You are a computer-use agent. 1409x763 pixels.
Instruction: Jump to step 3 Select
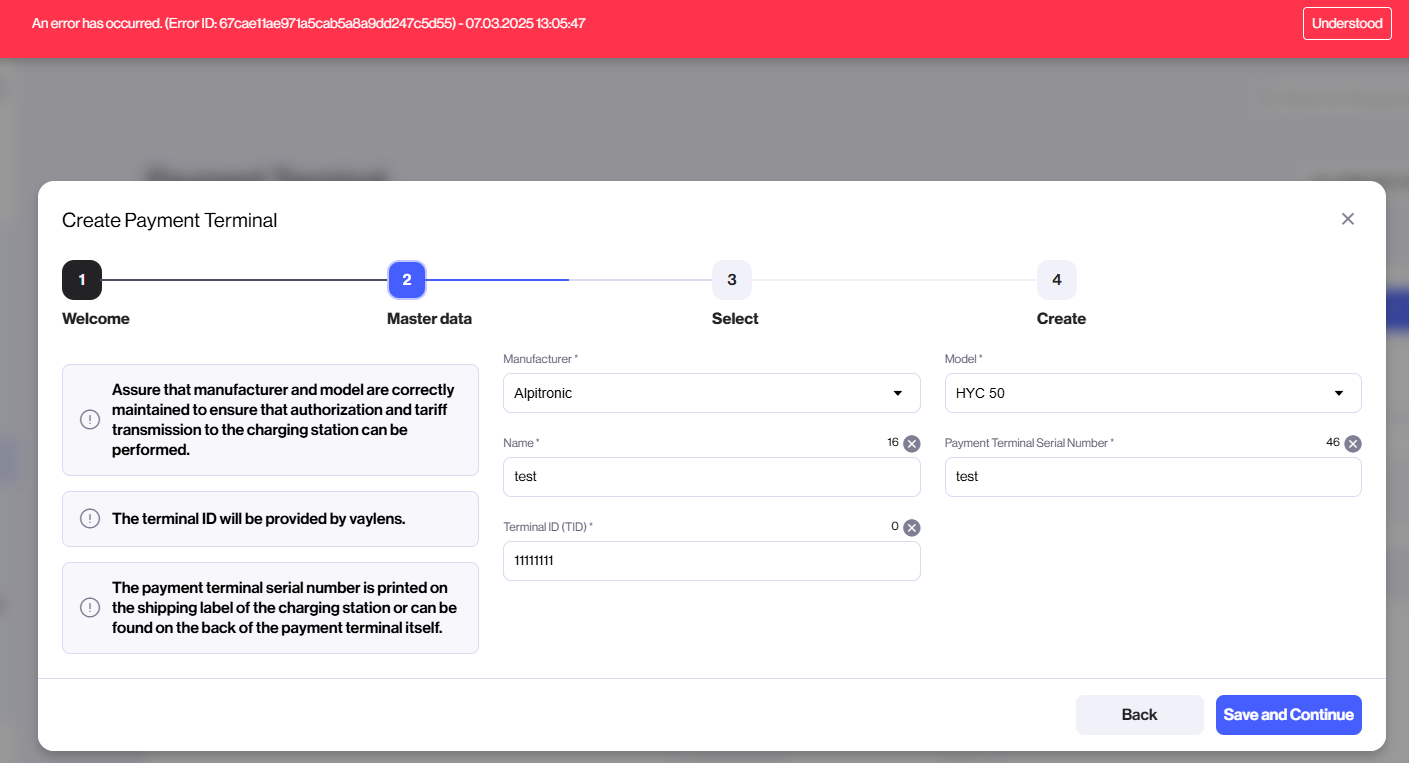click(x=732, y=280)
